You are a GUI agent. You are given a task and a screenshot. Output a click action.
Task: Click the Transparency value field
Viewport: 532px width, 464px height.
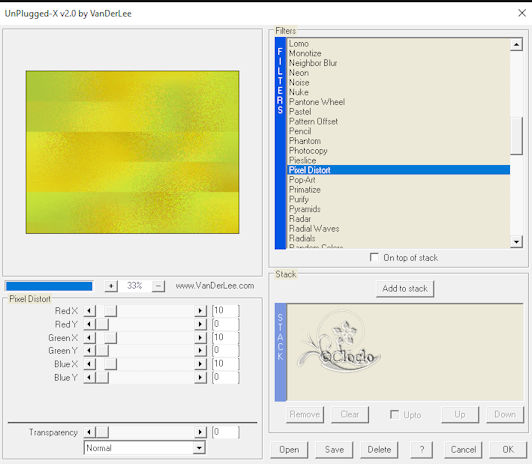coord(226,432)
